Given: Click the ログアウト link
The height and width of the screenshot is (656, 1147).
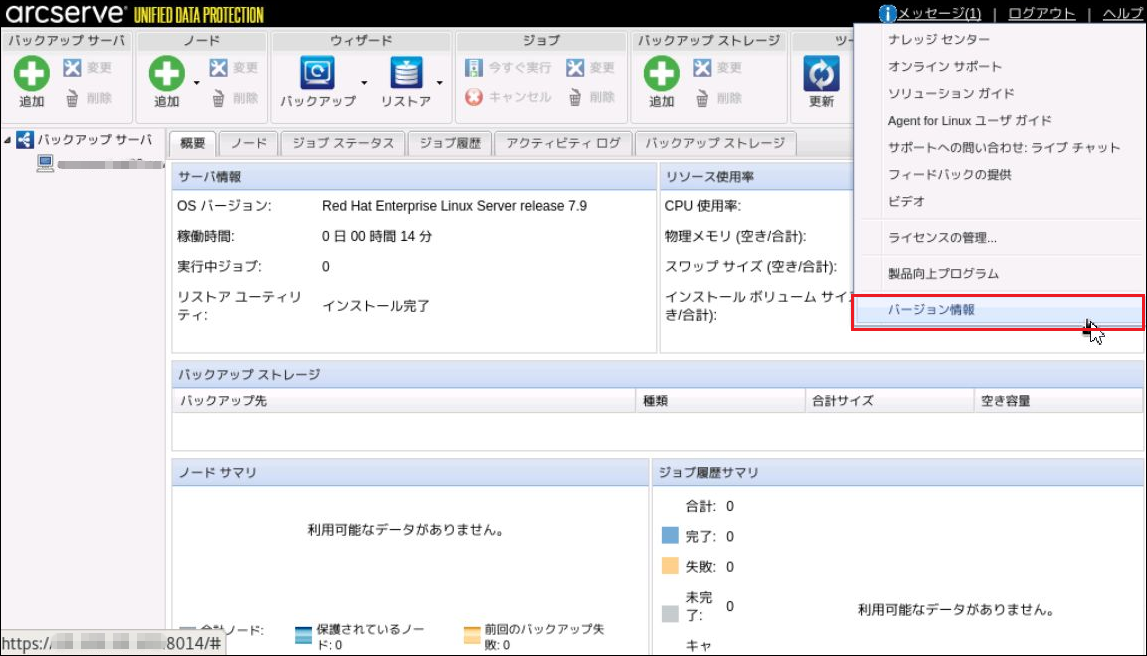Looking at the screenshot, I should pos(1042,14).
